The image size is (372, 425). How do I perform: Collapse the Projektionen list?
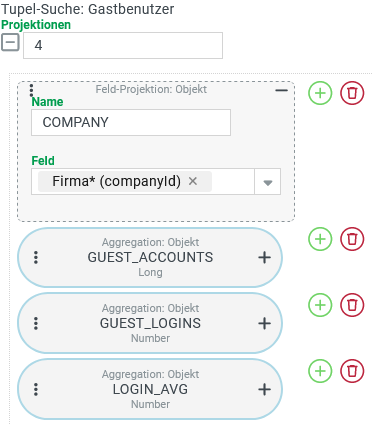10,42
